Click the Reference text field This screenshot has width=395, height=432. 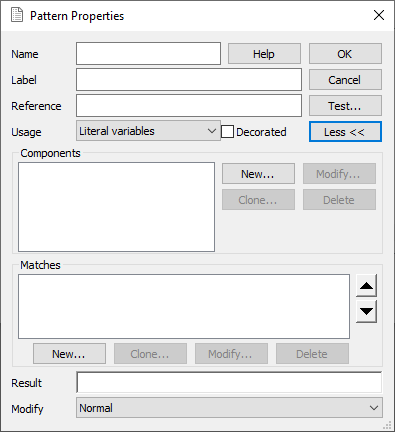[189, 106]
